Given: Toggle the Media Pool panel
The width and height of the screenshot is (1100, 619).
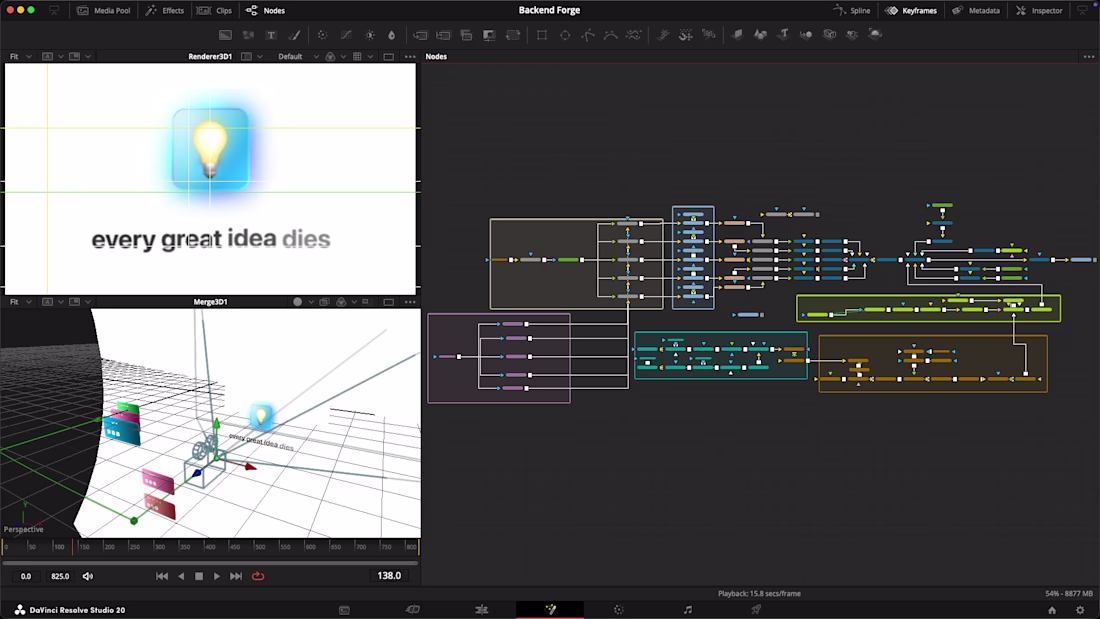Looking at the screenshot, I should (104, 11).
